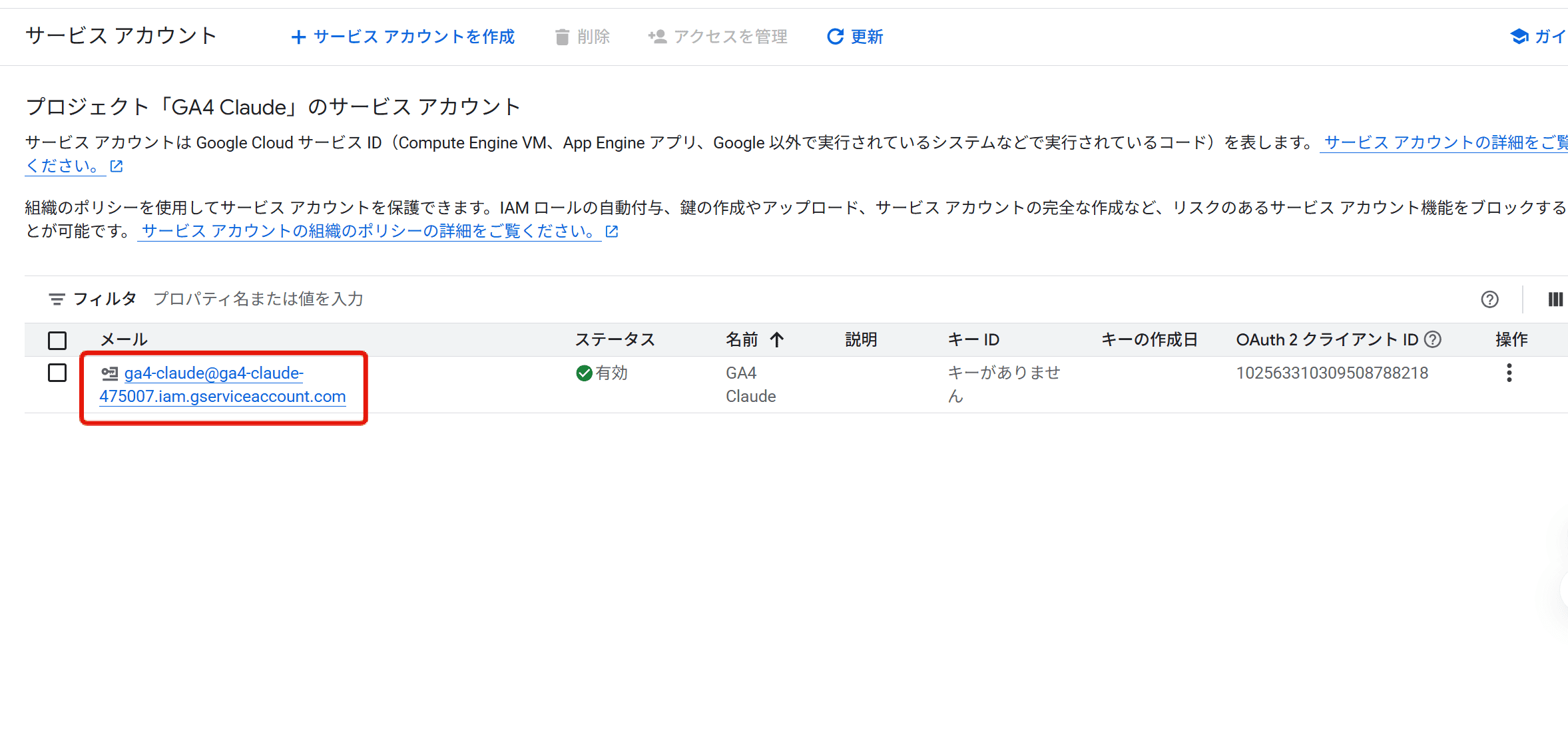
Task: Click the manage access person icon
Action: coord(657,37)
